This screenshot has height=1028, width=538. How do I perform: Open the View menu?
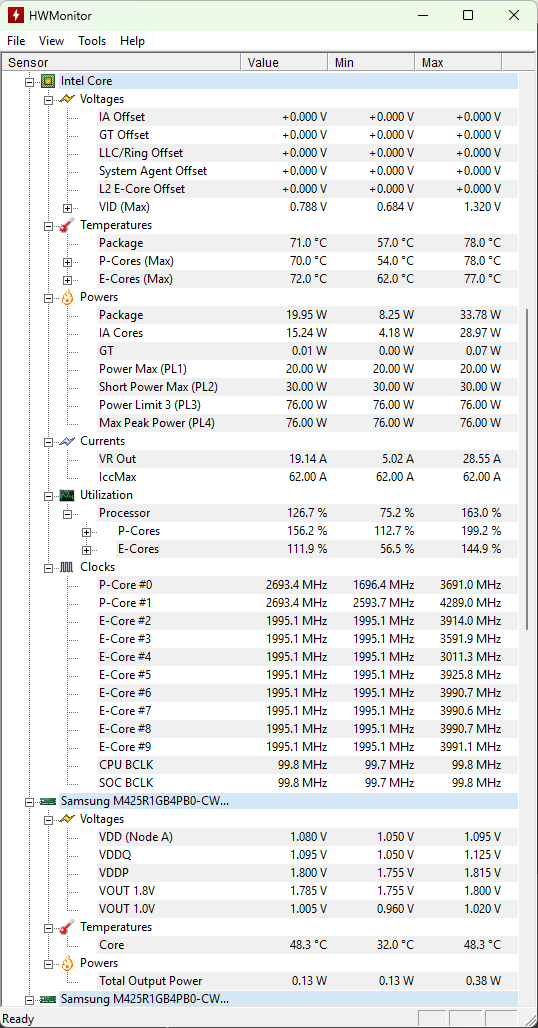(51, 41)
